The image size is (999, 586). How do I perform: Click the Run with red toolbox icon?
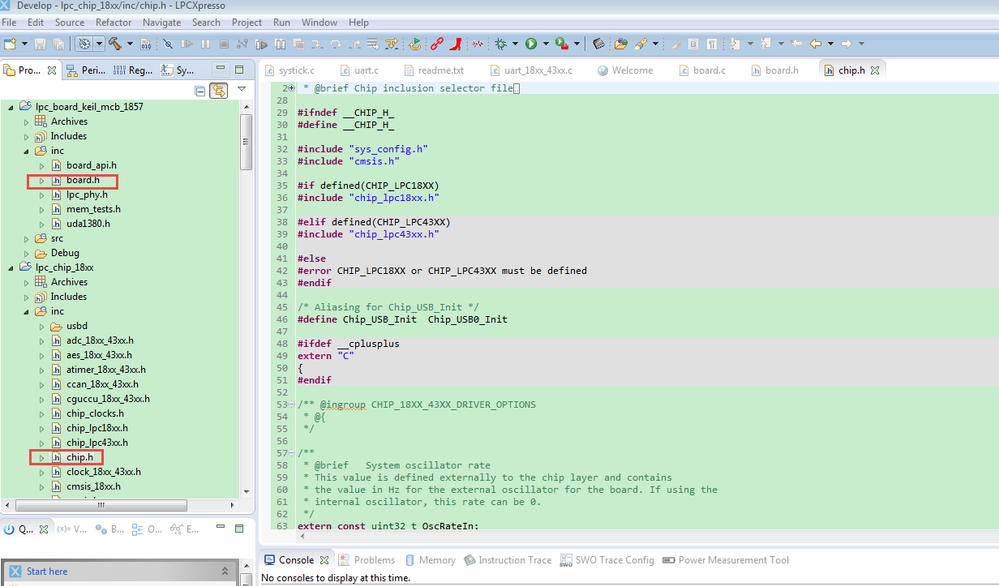(561, 43)
